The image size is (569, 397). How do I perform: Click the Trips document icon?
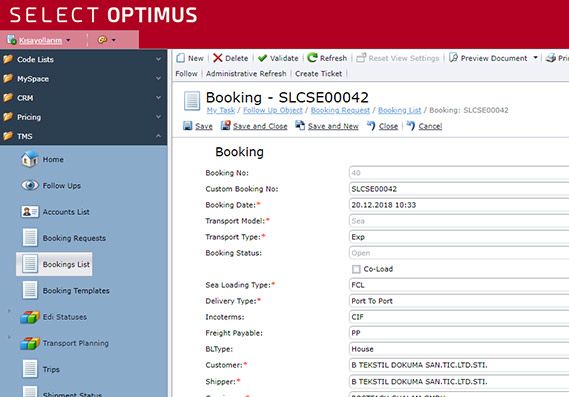point(30,369)
